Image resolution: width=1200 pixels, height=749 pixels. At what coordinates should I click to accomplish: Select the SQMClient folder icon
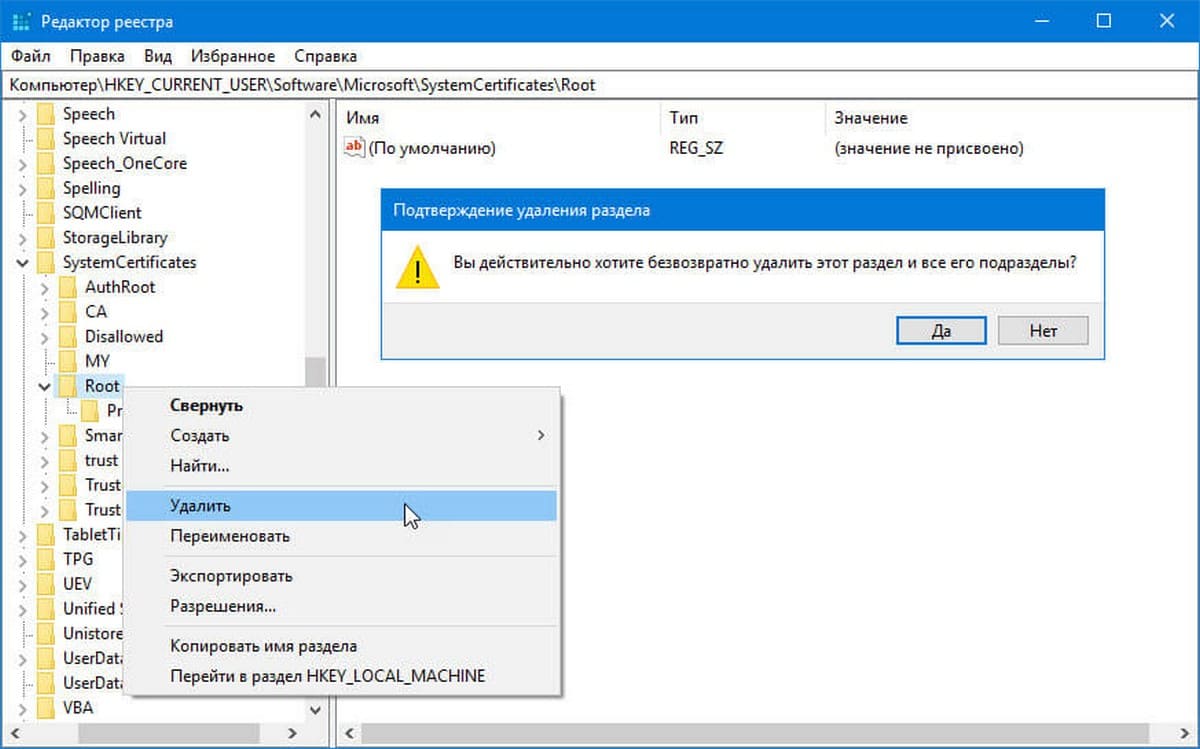[46, 213]
